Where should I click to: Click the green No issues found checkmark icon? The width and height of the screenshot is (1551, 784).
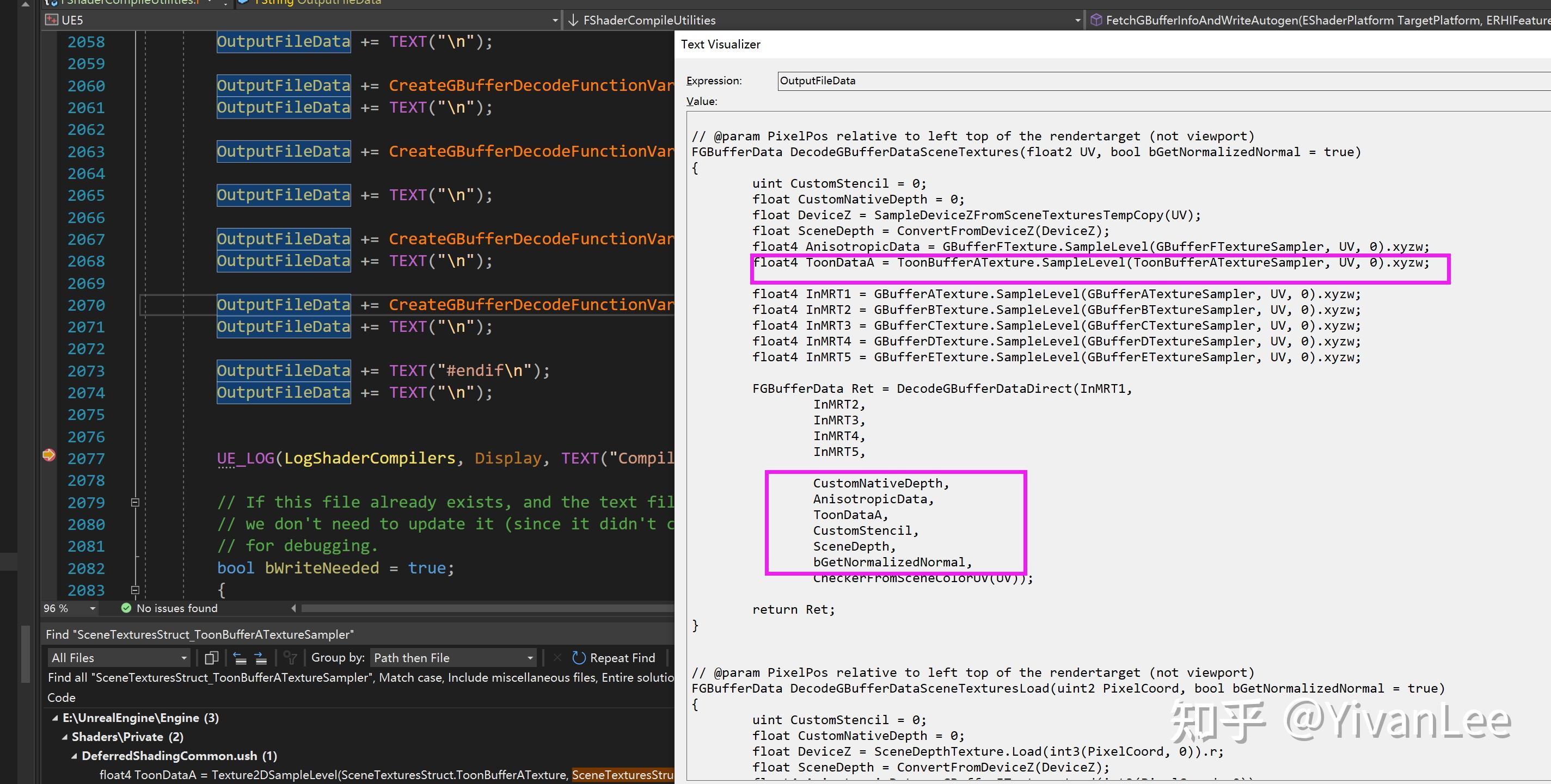tap(126, 608)
